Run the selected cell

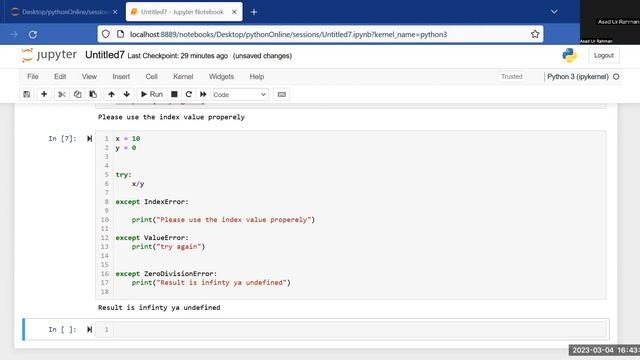coord(151,94)
